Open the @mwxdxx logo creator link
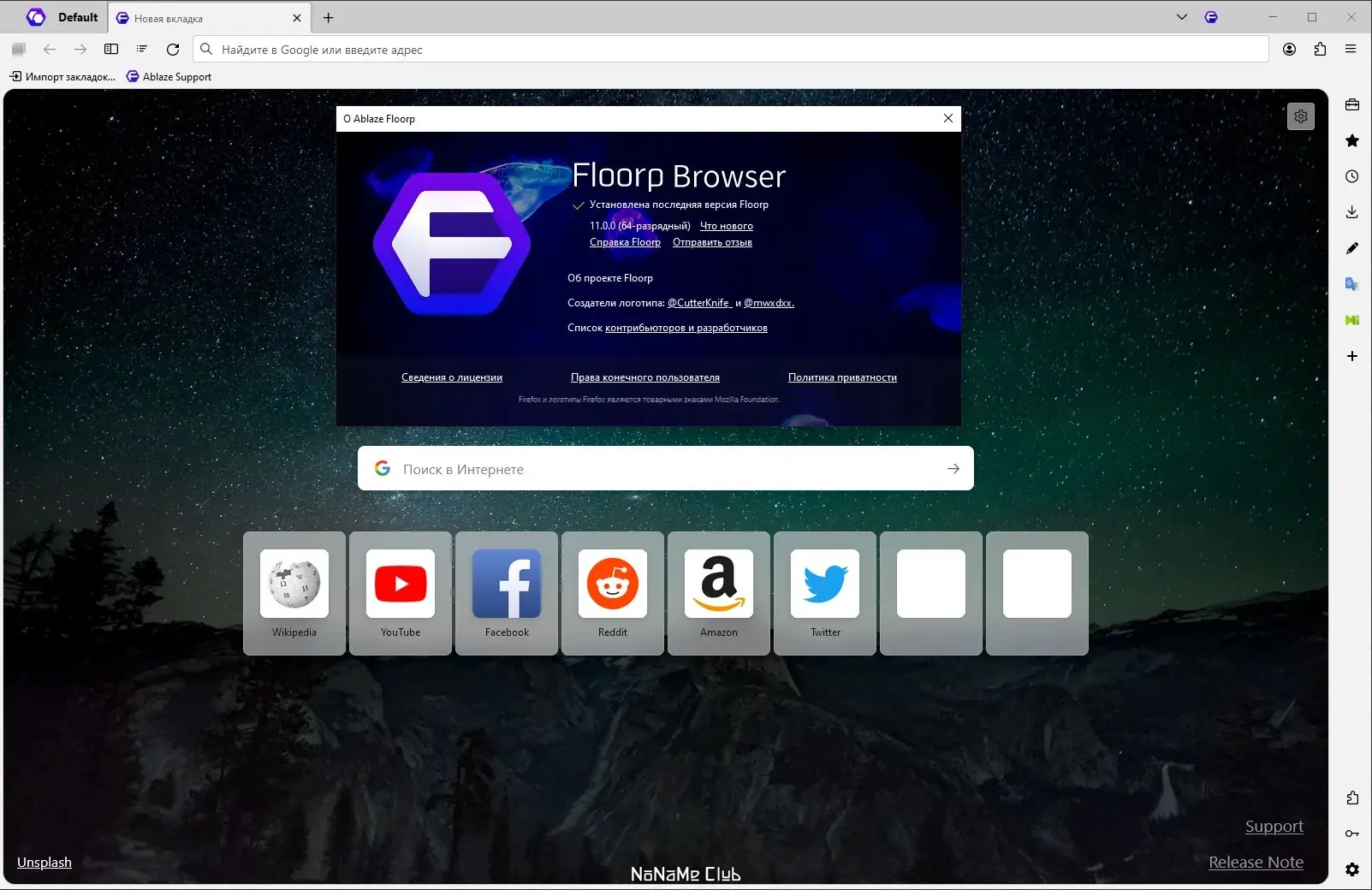 [x=769, y=303]
